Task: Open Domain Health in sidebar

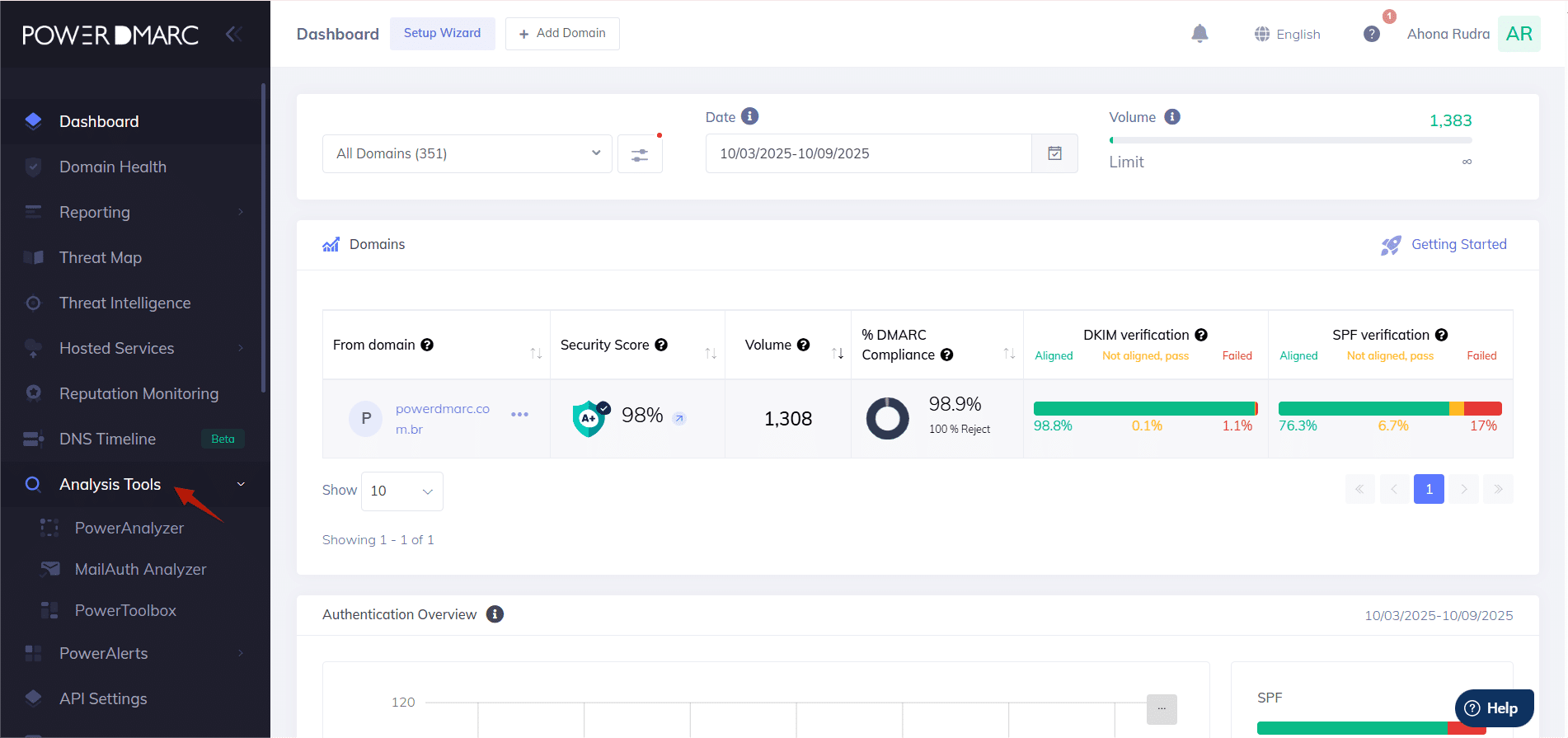Action: point(113,167)
